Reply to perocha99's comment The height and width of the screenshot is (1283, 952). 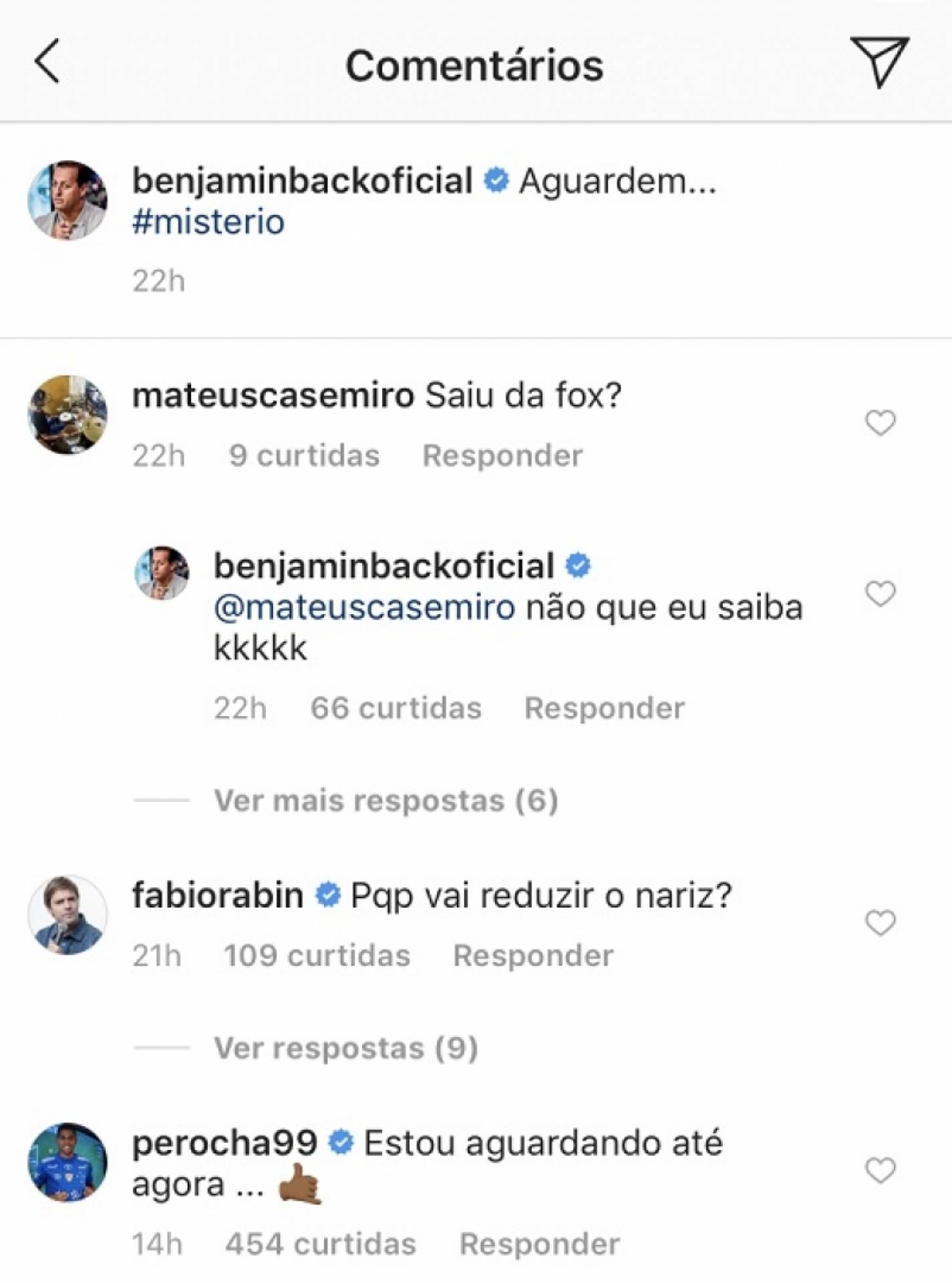click(539, 1244)
